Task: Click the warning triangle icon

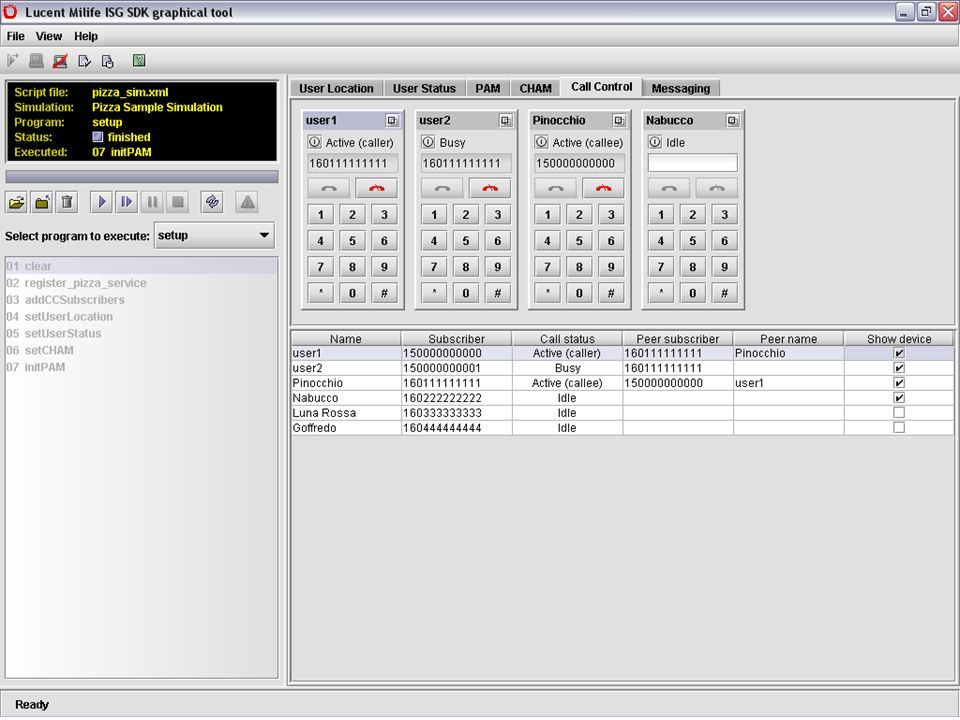Action: (247, 202)
